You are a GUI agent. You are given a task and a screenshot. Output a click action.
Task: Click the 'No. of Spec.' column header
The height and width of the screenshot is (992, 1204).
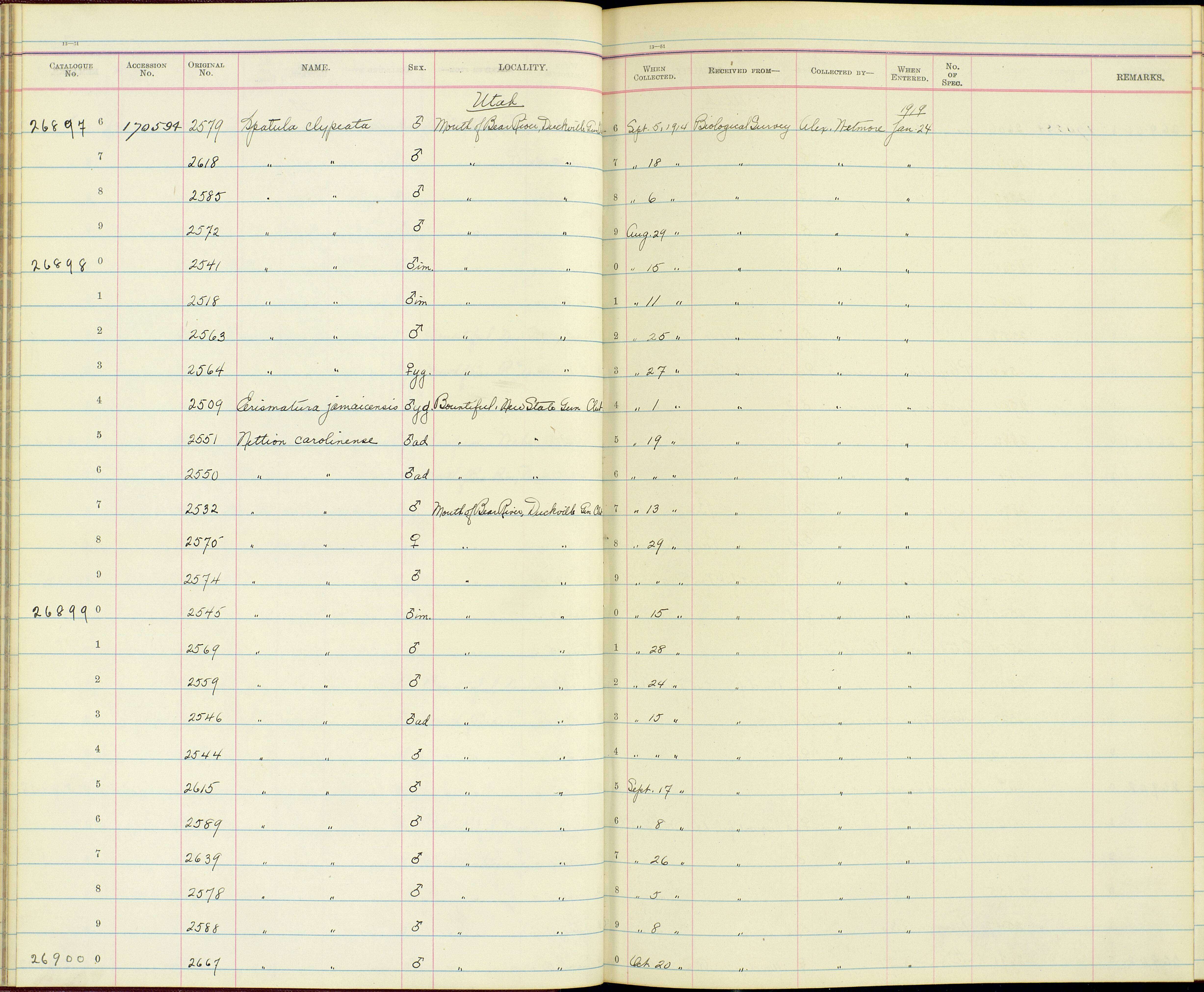tap(952, 75)
